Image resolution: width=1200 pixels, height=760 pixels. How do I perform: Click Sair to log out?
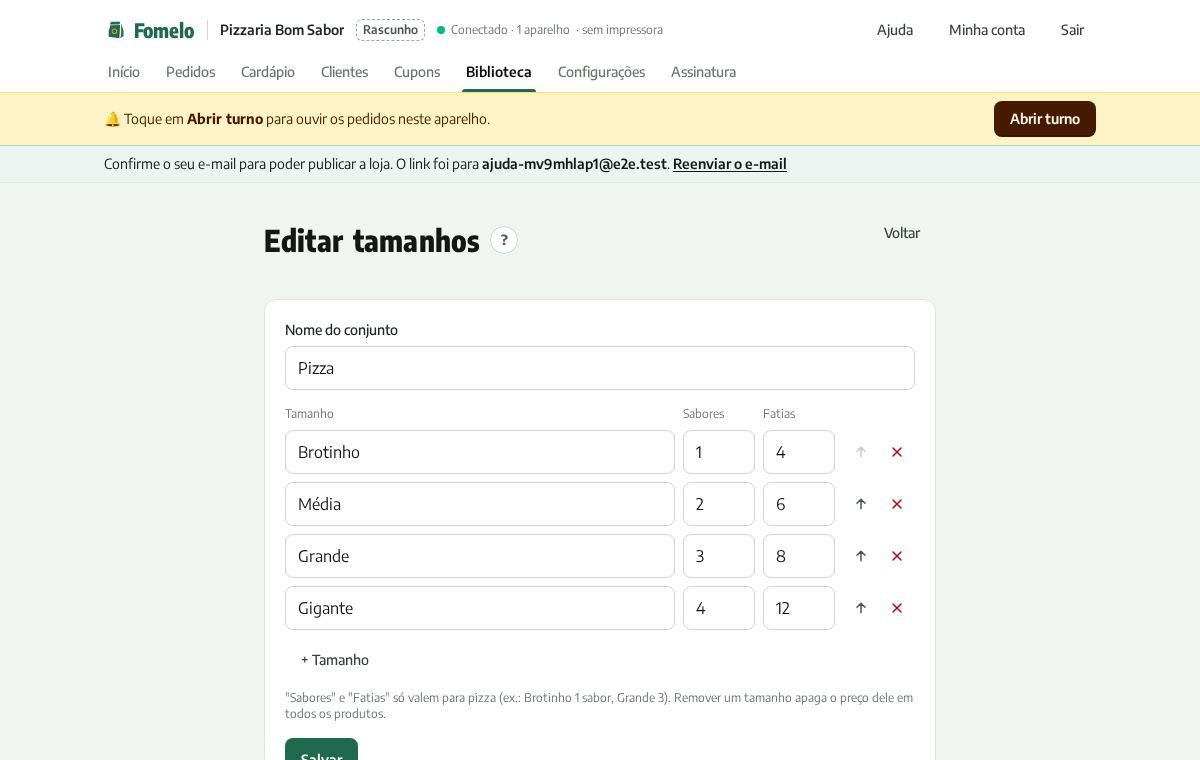pos(1072,30)
